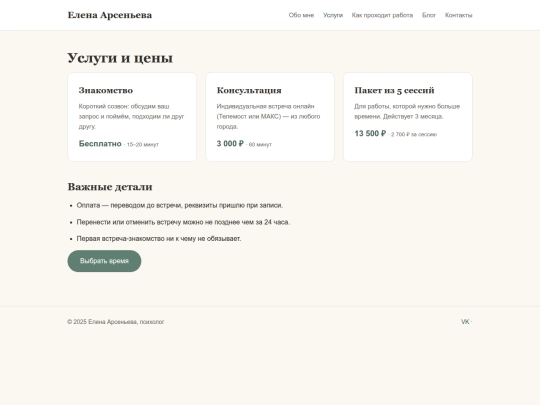Click the bullet about Оплата переводом
The image size is (540, 405).
180,205
